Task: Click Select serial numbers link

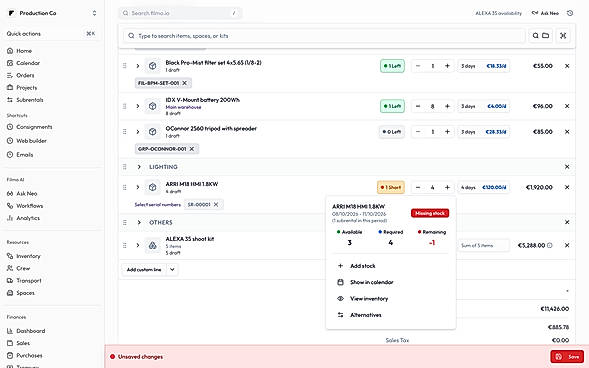Action: [x=157, y=205]
